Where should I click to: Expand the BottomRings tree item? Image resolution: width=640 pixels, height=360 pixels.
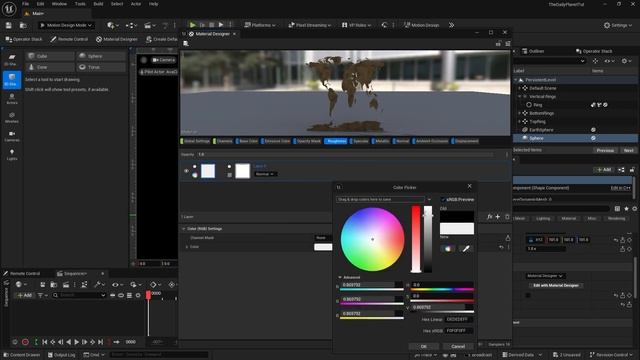(520, 113)
